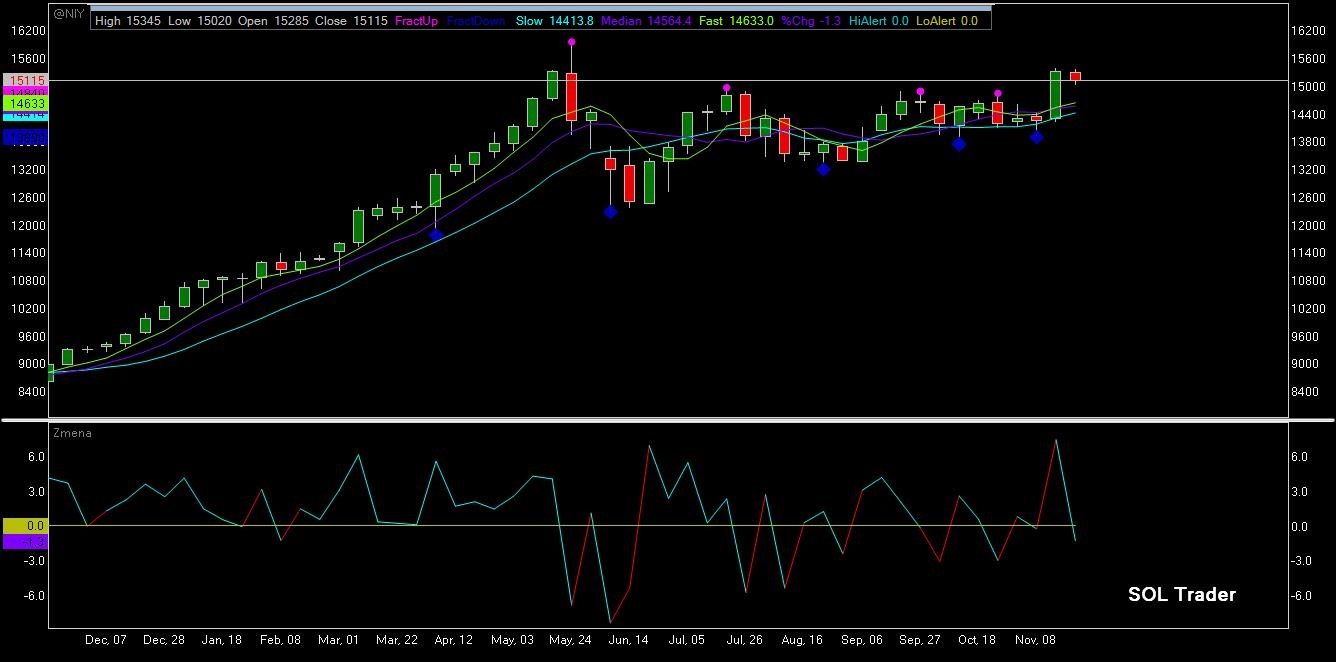
Task: Click the purple -1.3 tag in the Zmena panel
Action: click(24, 541)
